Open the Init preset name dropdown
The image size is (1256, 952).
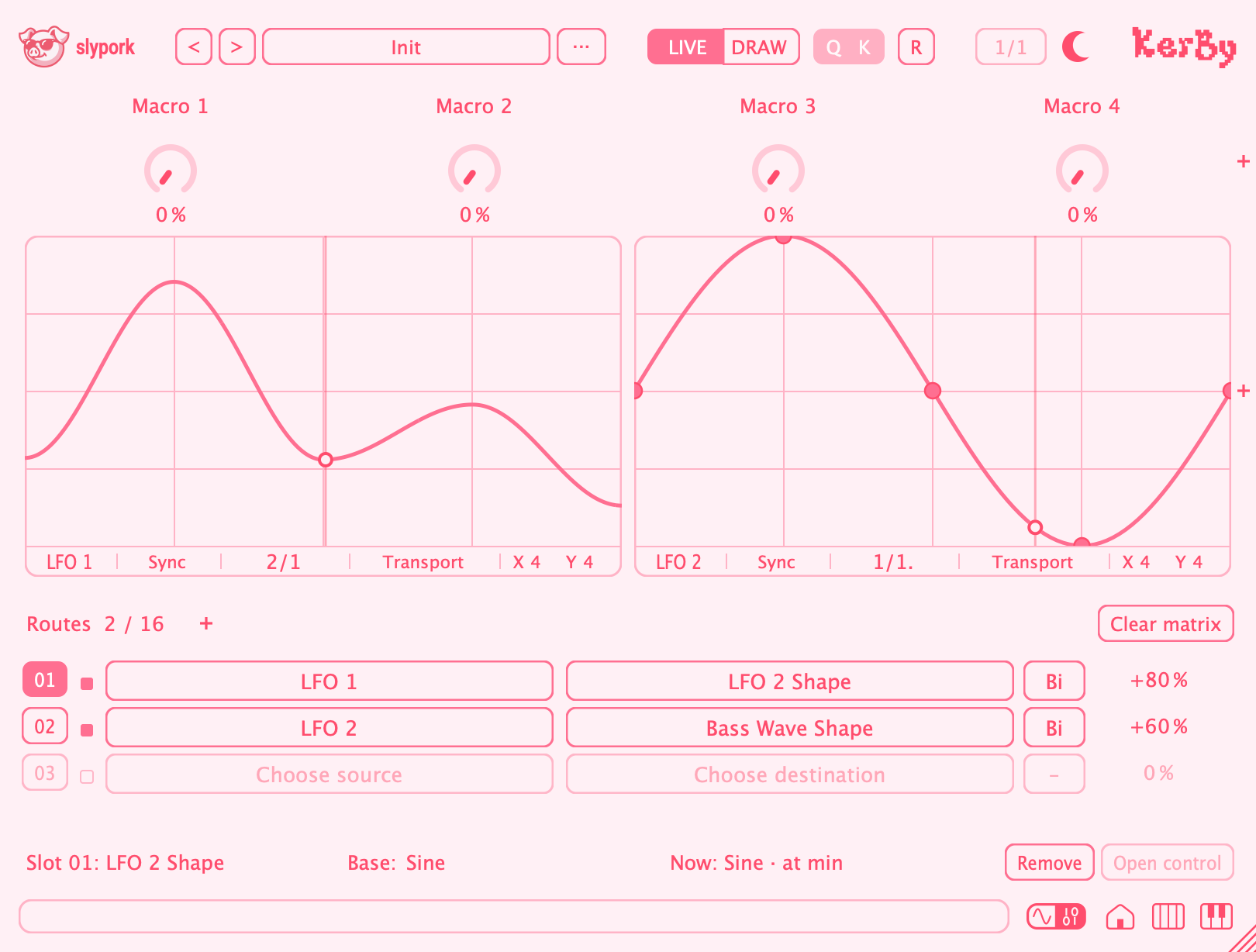pyautogui.click(x=406, y=47)
